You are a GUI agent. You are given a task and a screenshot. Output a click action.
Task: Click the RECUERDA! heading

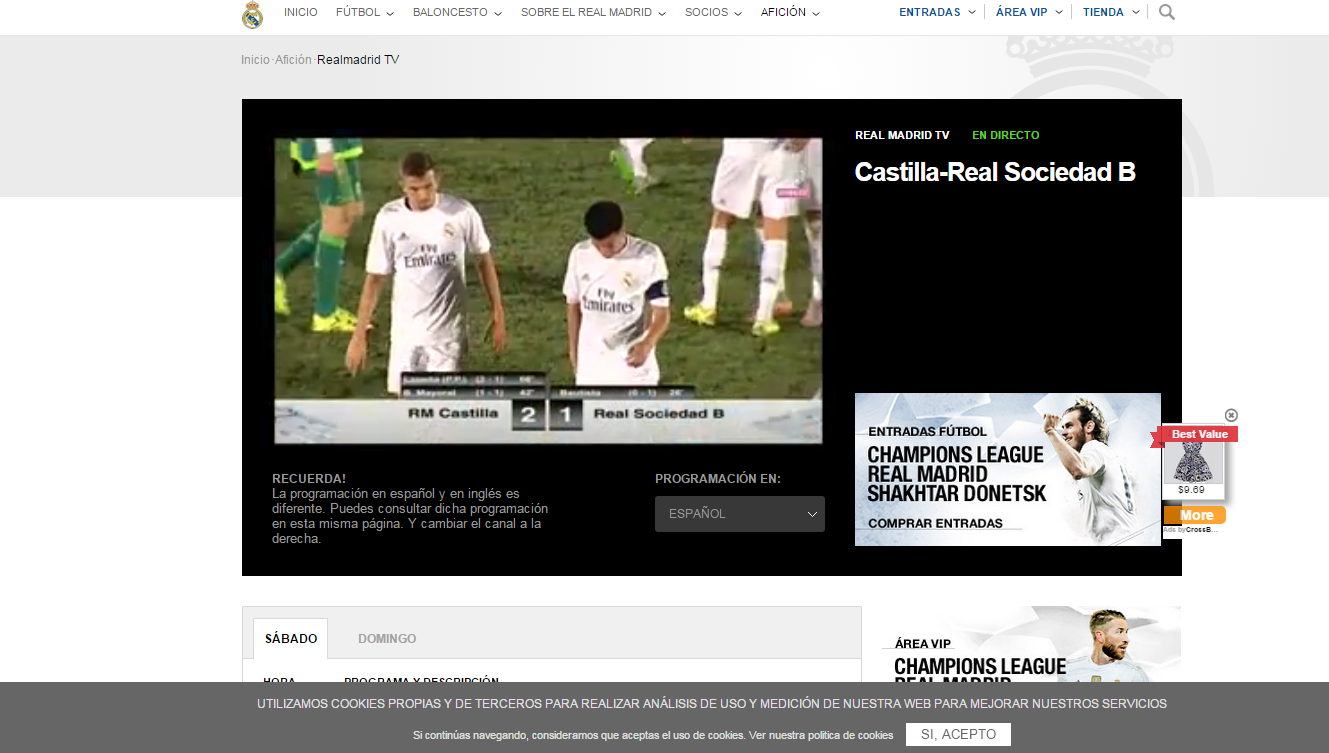(x=309, y=479)
